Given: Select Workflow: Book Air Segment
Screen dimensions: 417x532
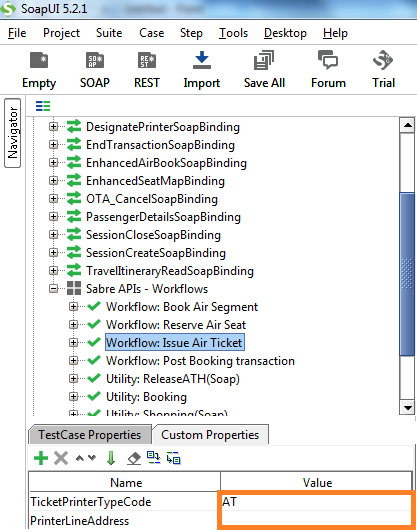Looking at the screenshot, I should click(182, 306).
